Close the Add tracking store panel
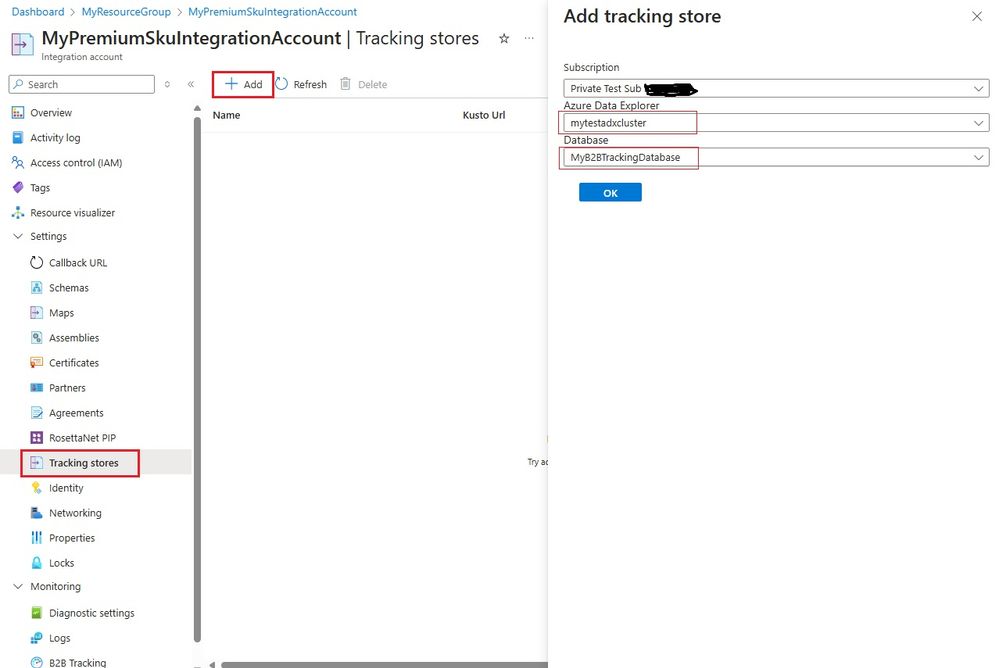The width and height of the screenshot is (999, 668). point(977,17)
